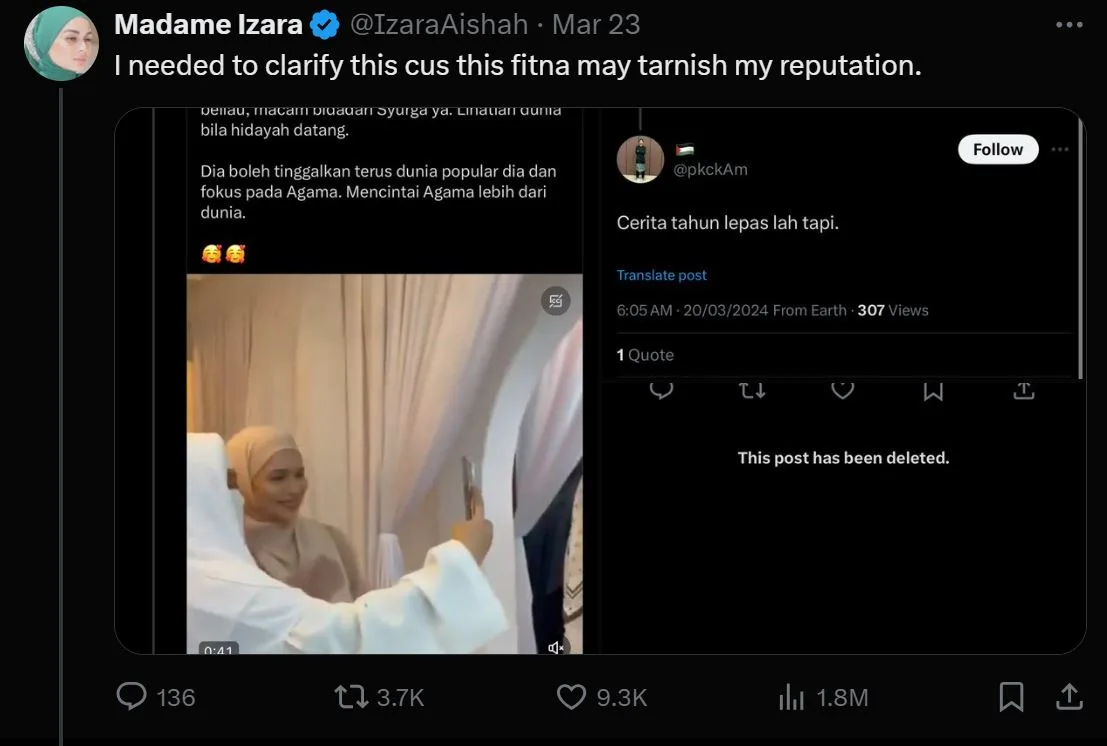Click the media icon on video corner
This screenshot has width=1107, height=746.
click(x=556, y=301)
